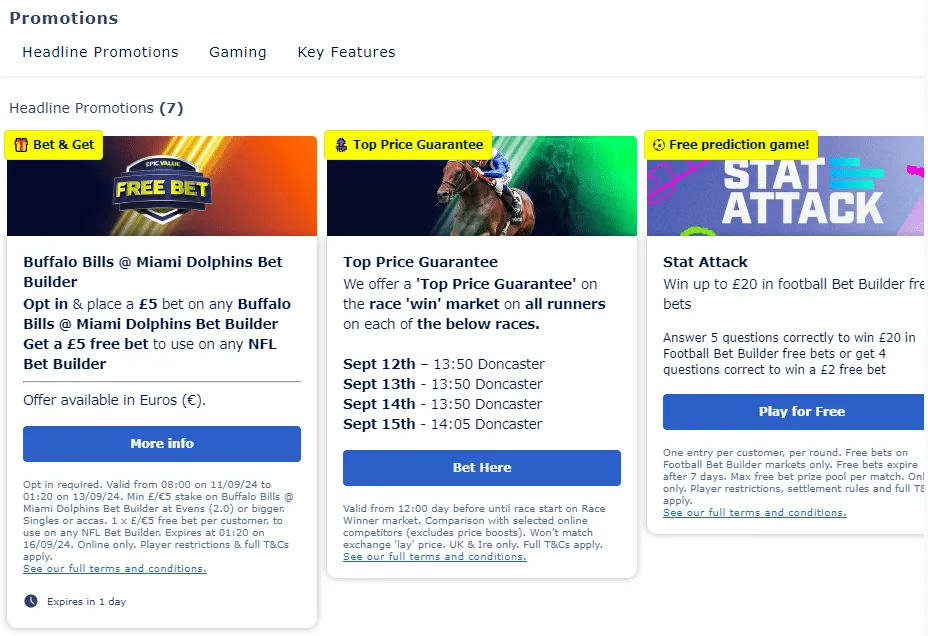The width and height of the screenshot is (928, 636).
Task: Open full terms link under Bet & Get offer
Action: tap(114, 568)
